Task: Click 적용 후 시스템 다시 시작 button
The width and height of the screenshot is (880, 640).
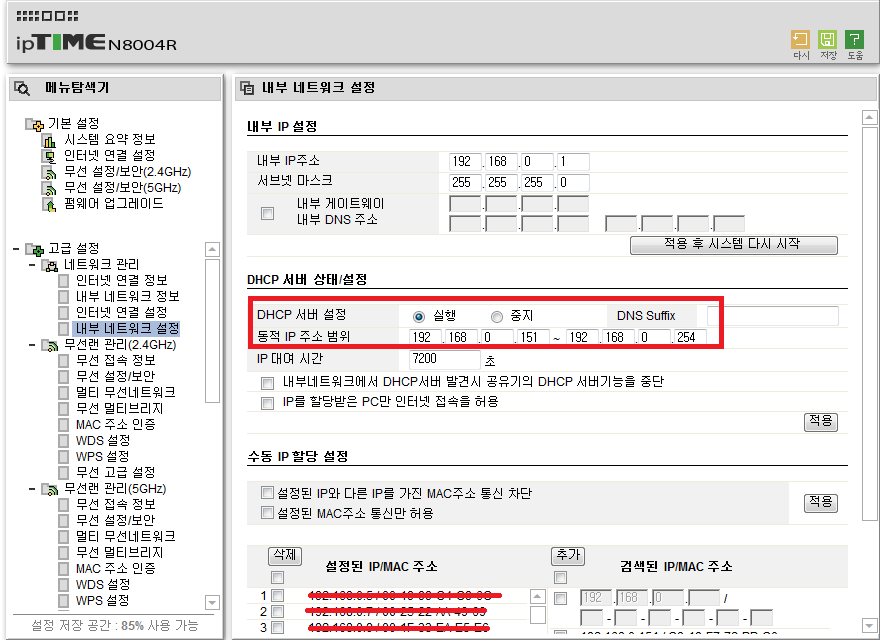Action: [734, 245]
